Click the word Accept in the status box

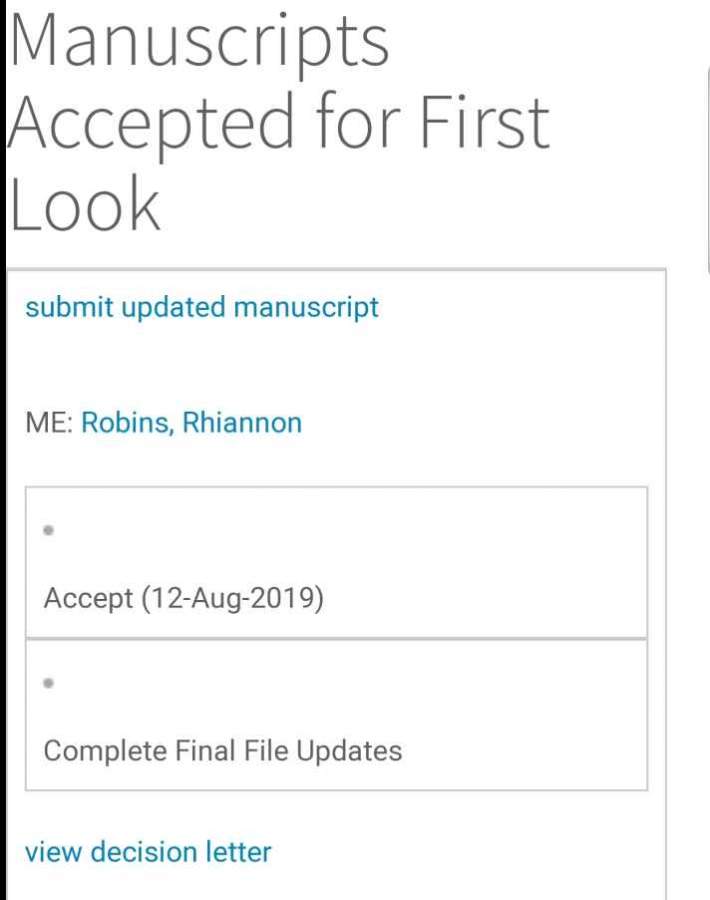pos(88,599)
